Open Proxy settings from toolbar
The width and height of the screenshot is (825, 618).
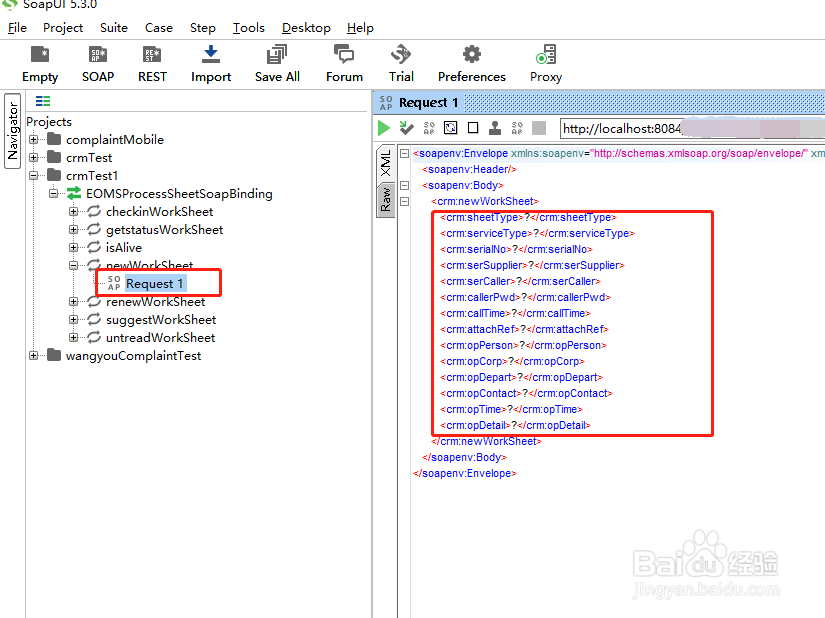pyautogui.click(x=546, y=64)
